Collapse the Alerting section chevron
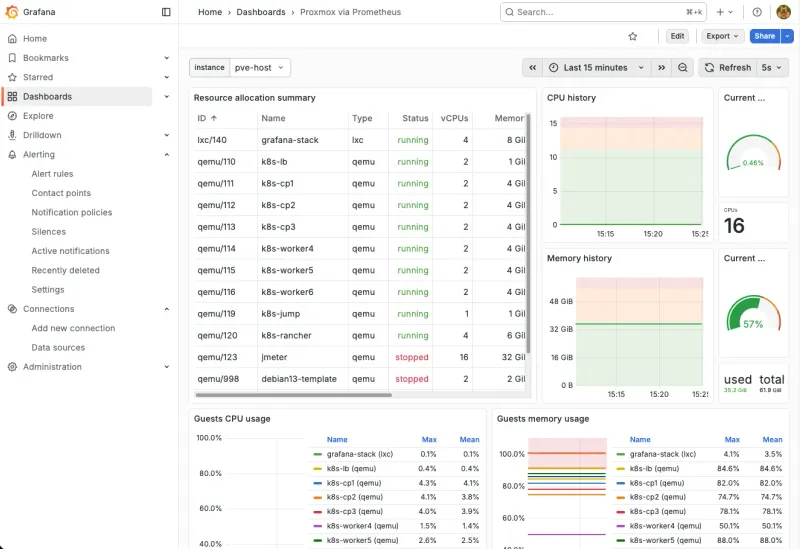Viewport: 800px width, 549px height. [166, 155]
